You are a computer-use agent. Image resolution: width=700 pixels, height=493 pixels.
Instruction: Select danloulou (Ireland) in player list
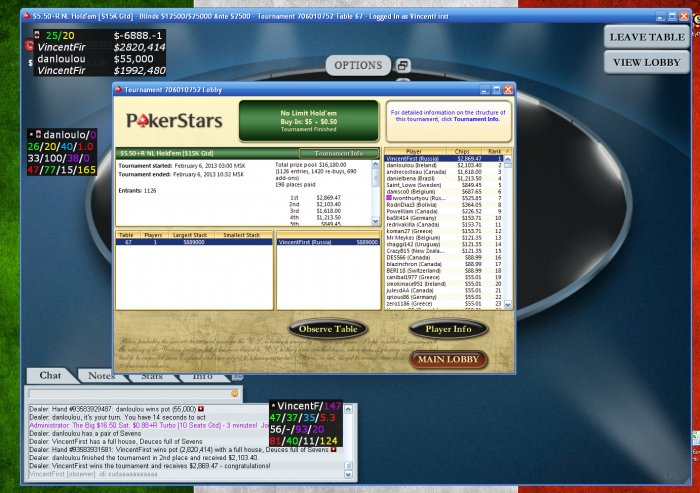click(444, 165)
